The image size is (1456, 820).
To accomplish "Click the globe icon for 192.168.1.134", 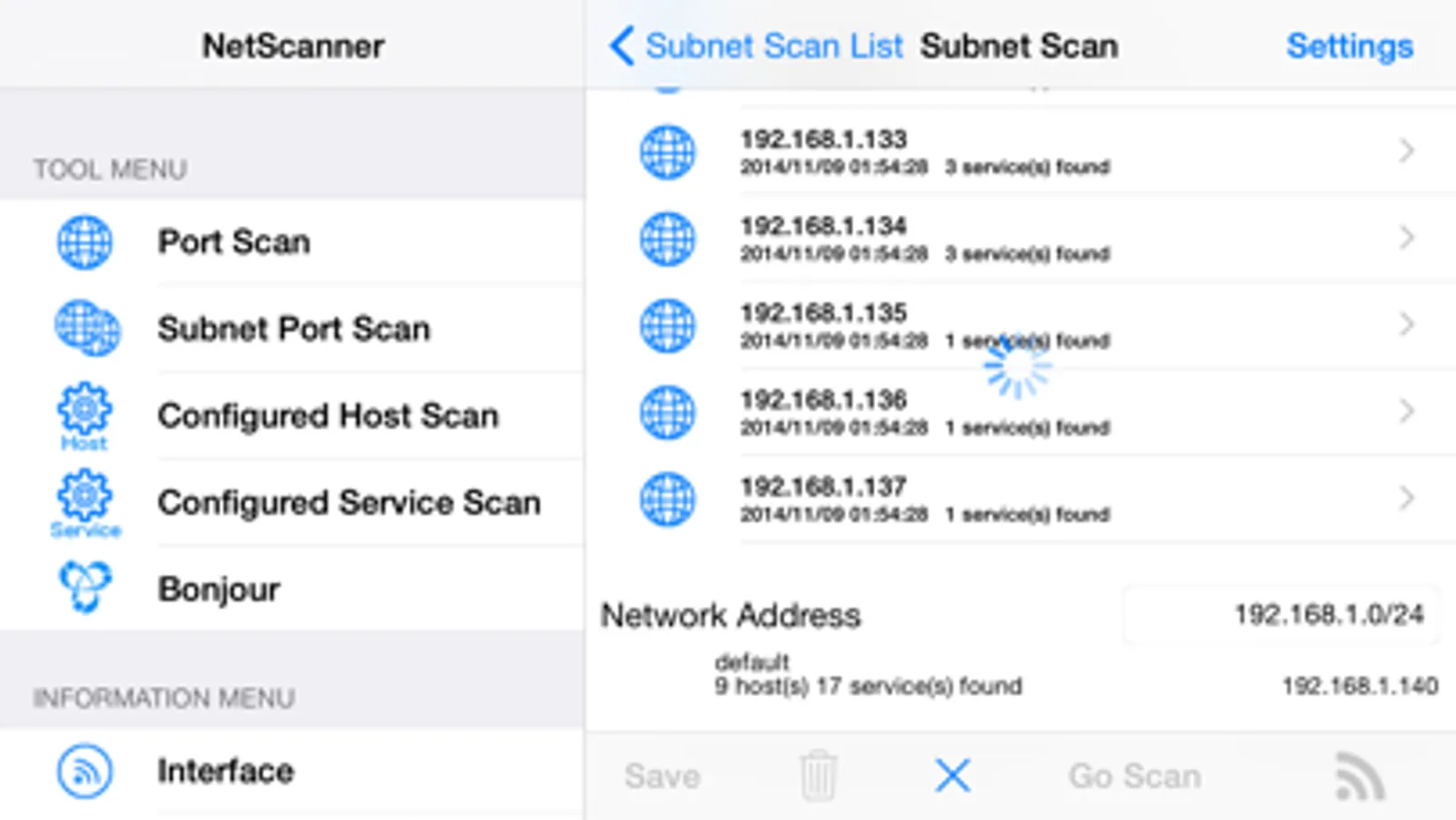I will [667, 239].
